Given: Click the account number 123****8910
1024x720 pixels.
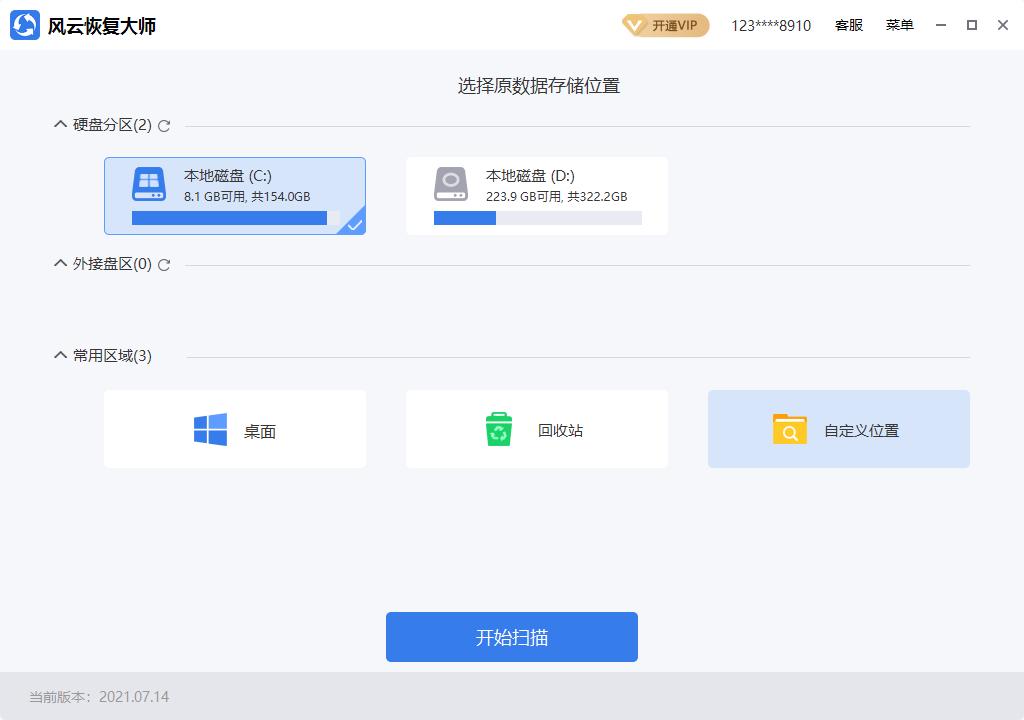Looking at the screenshot, I should 768,24.
